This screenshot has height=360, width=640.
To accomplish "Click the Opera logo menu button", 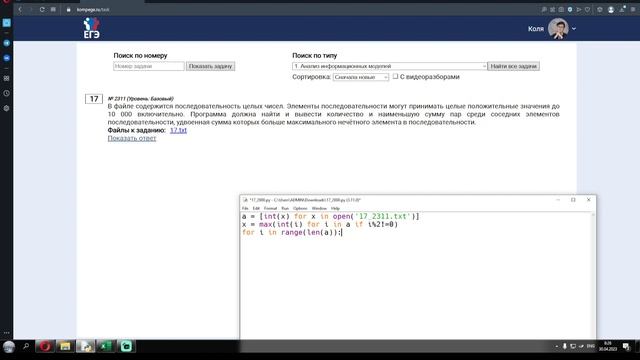I will point(6,2).
